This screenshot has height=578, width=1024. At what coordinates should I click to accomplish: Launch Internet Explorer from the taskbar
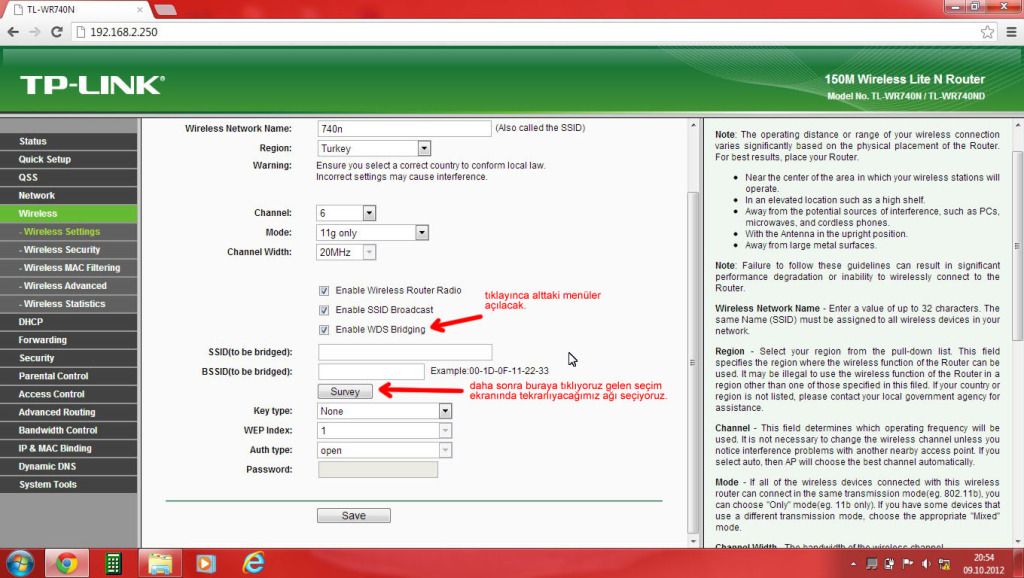coord(253,563)
